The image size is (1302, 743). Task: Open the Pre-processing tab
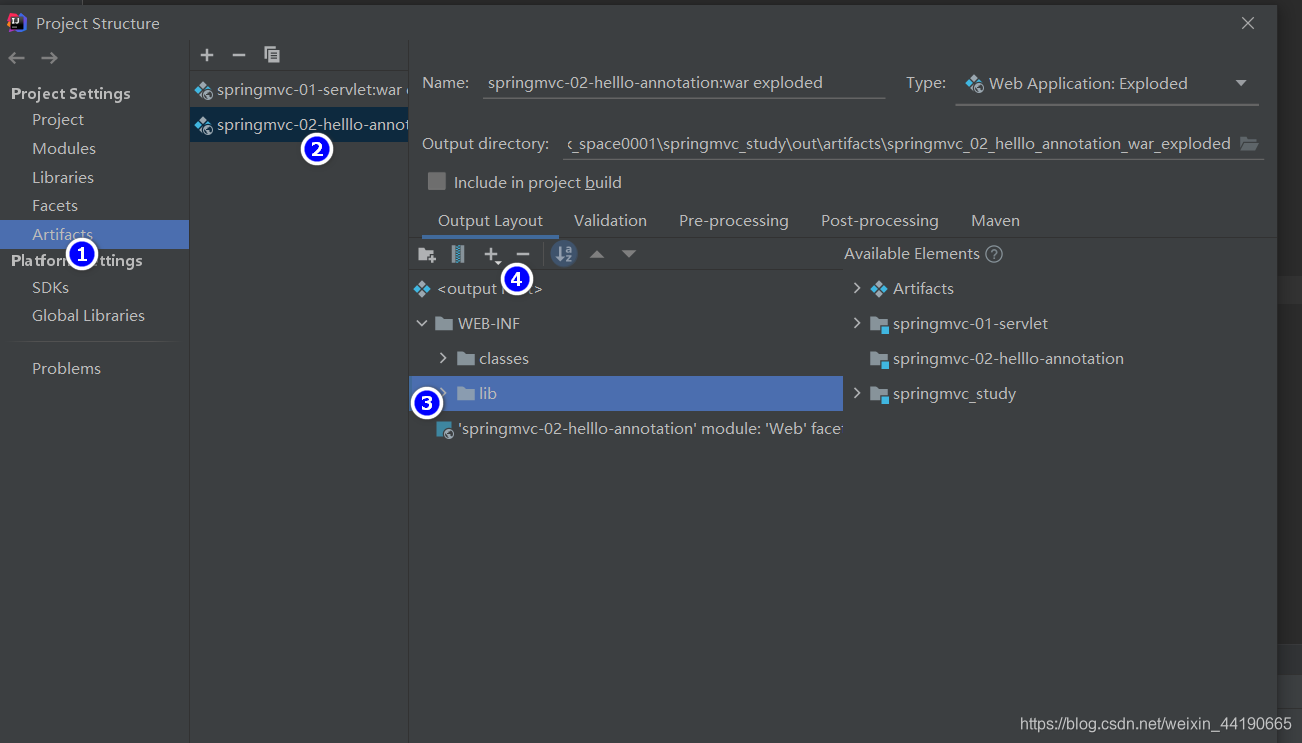pyautogui.click(x=734, y=221)
